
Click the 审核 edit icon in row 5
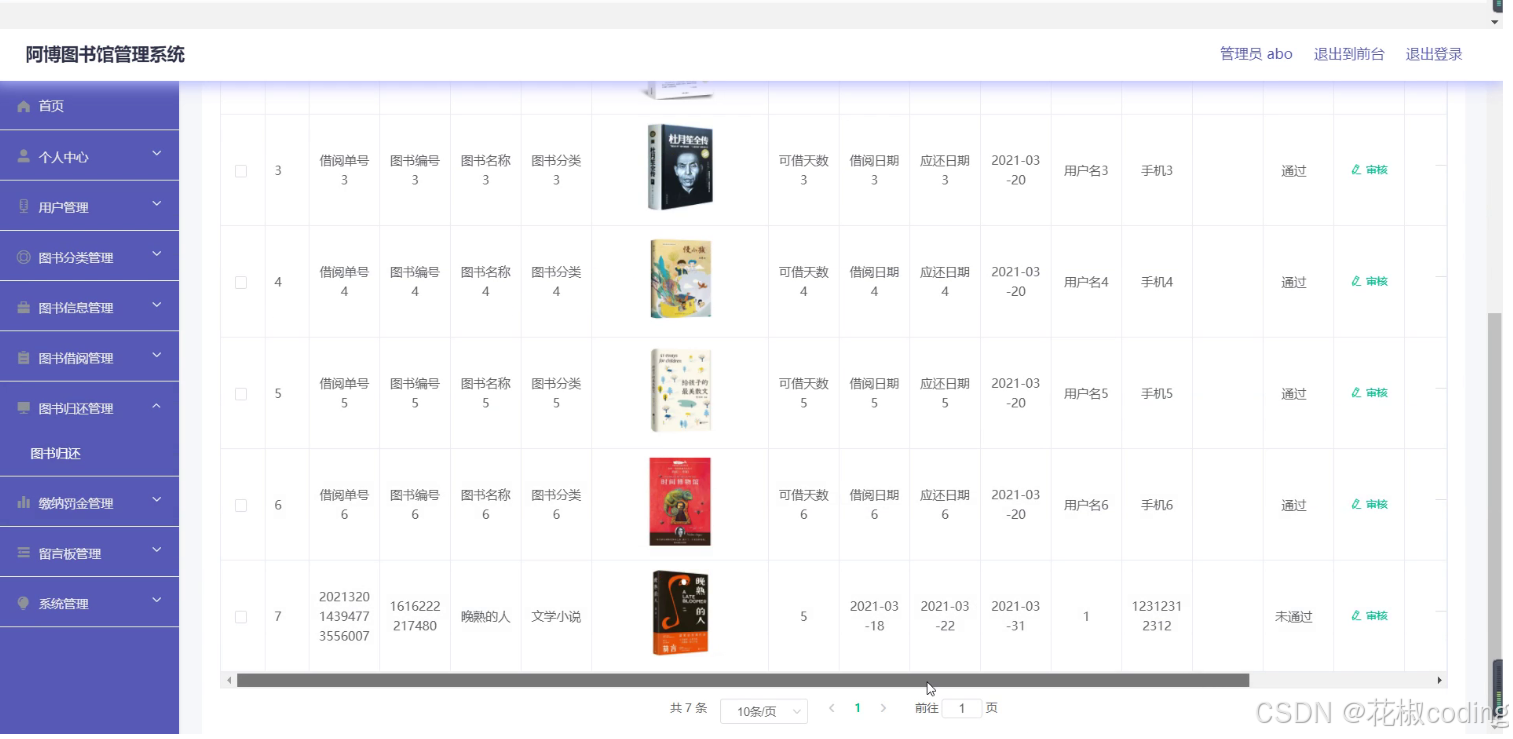click(x=1356, y=393)
